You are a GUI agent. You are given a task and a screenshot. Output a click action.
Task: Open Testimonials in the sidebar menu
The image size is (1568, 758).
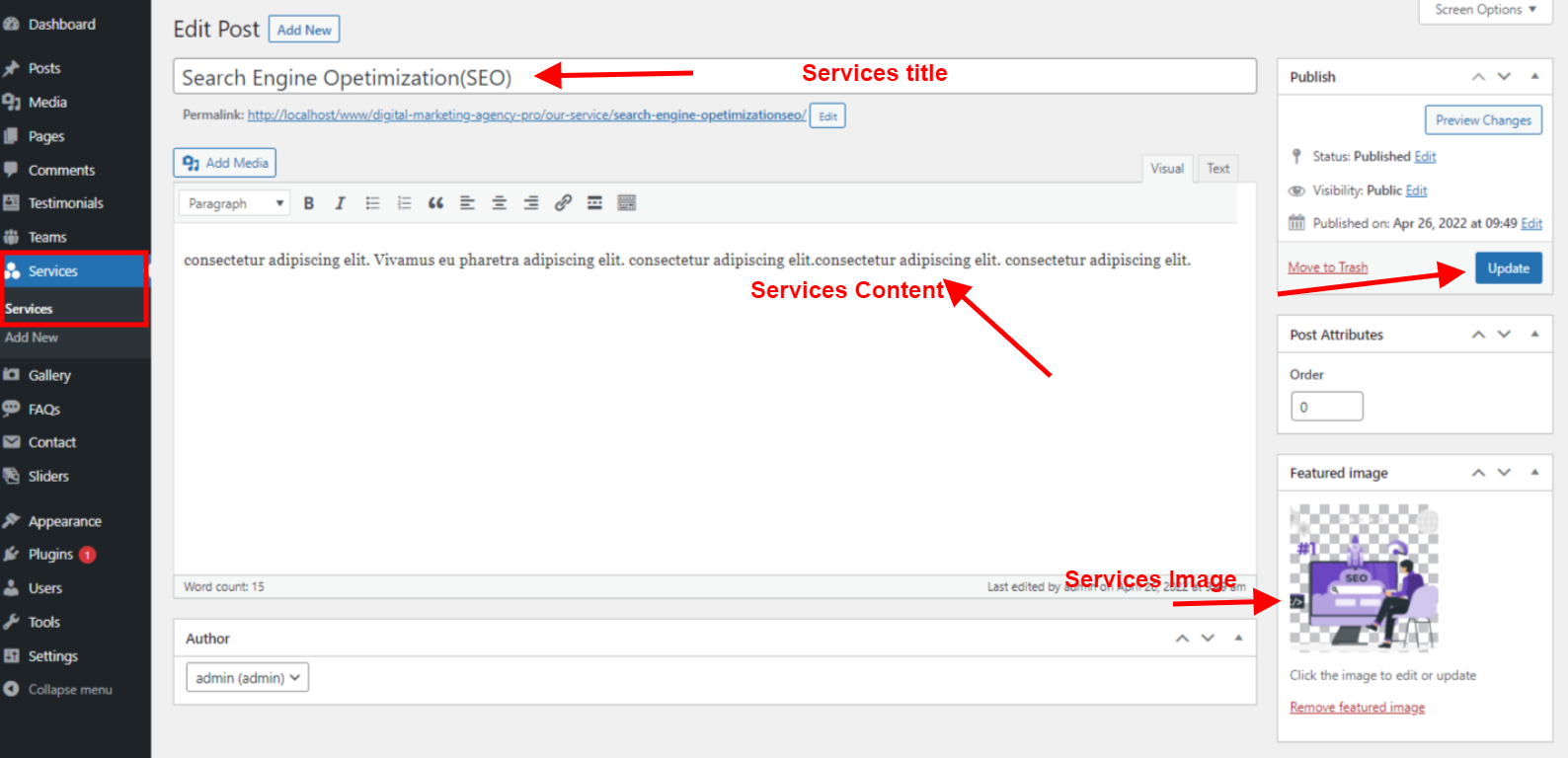[x=65, y=203]
